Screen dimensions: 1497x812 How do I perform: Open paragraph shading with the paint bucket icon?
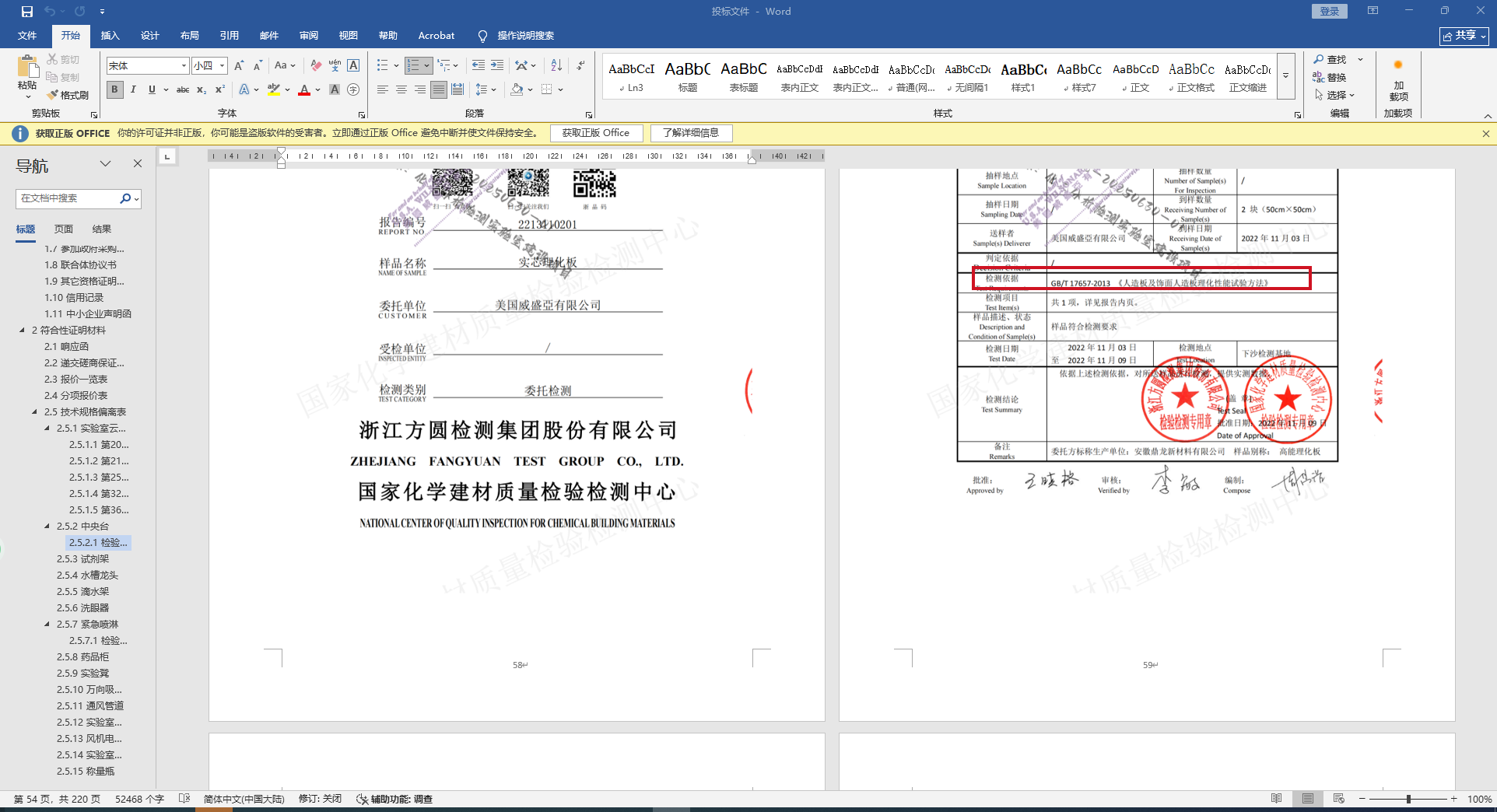[x=517, y=89]
